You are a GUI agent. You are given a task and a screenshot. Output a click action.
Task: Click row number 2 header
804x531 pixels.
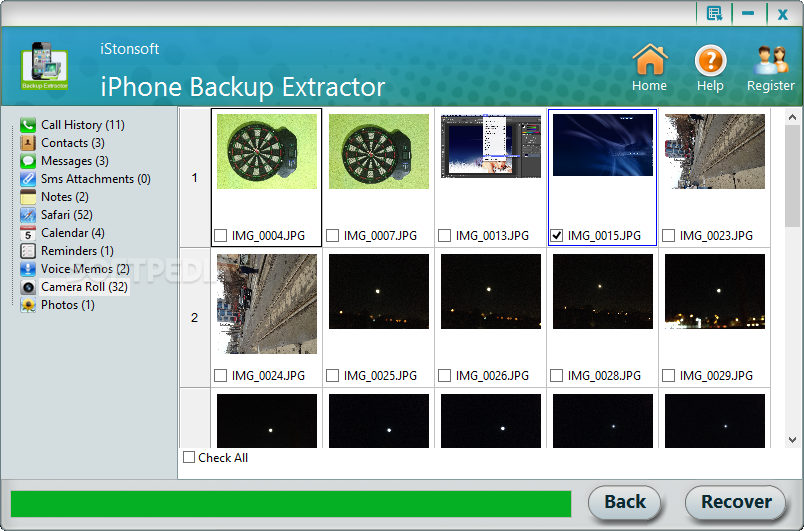(x=194, y=318)
